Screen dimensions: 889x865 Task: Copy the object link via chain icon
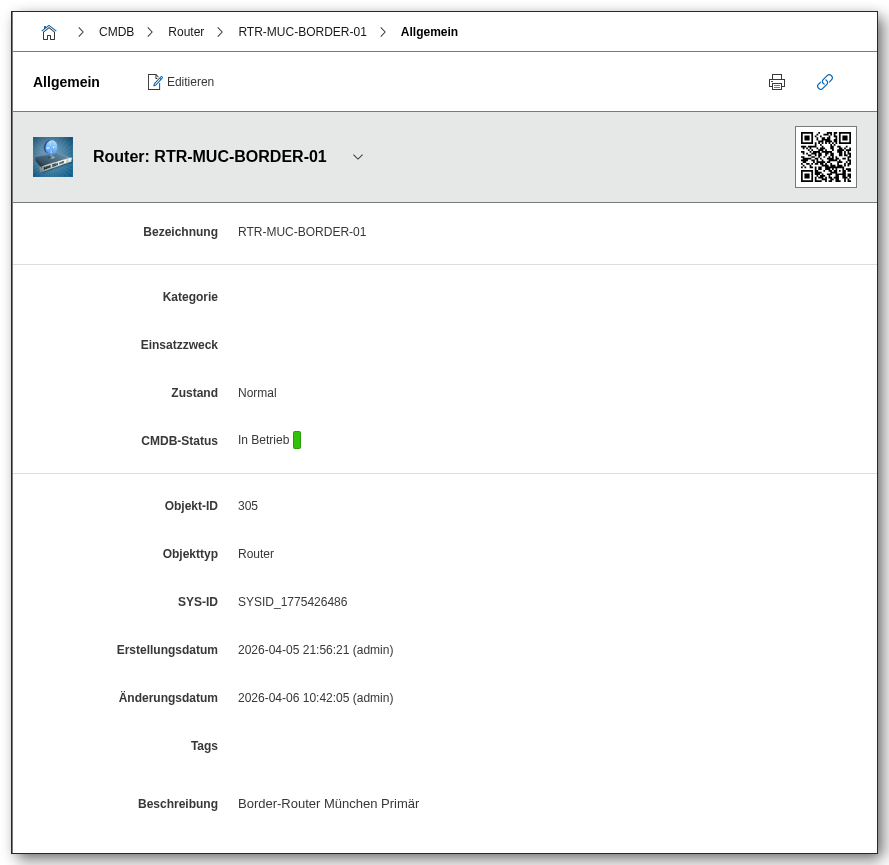tap(825, 82)
